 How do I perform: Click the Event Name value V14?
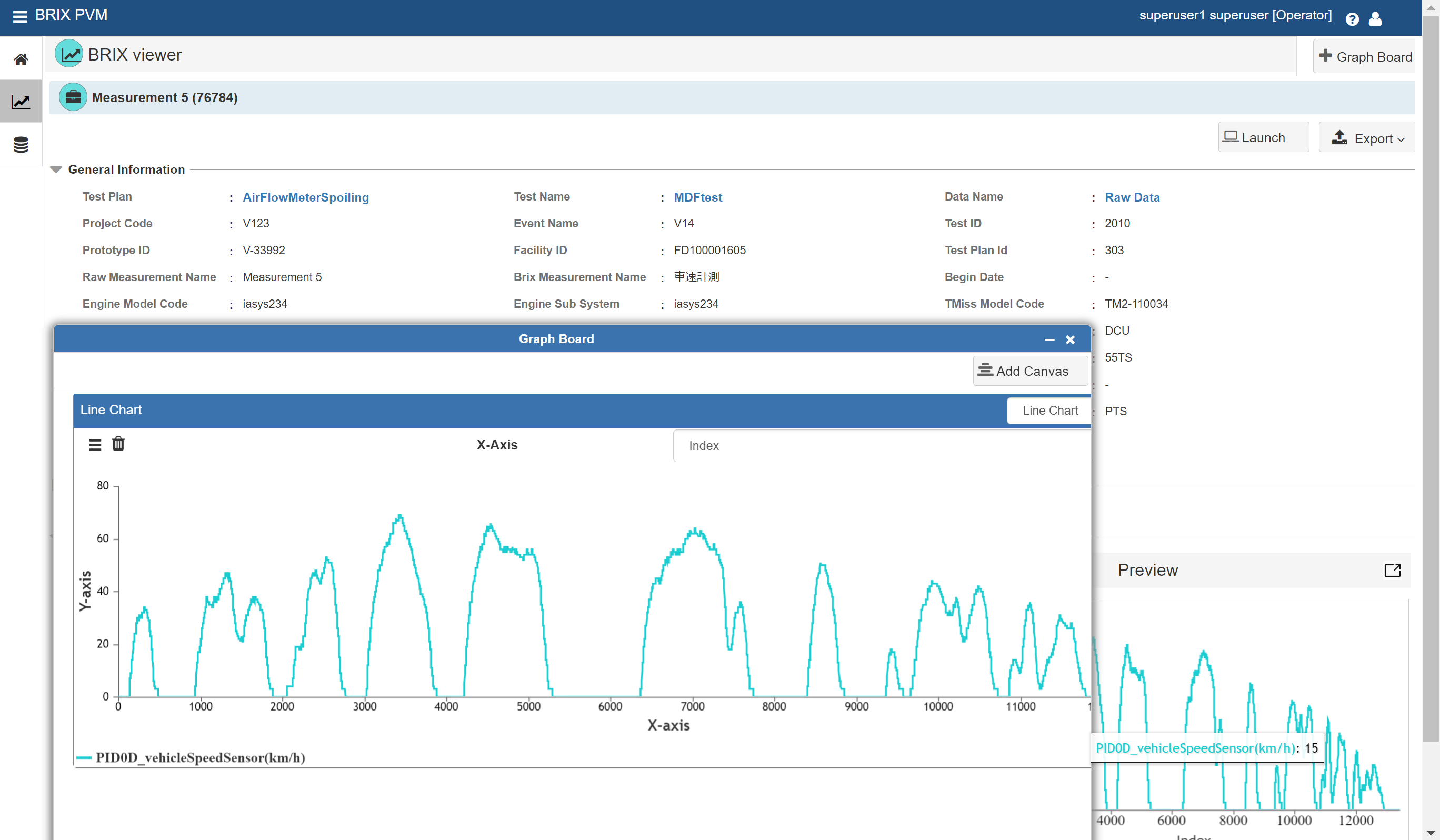pos(684,224)
